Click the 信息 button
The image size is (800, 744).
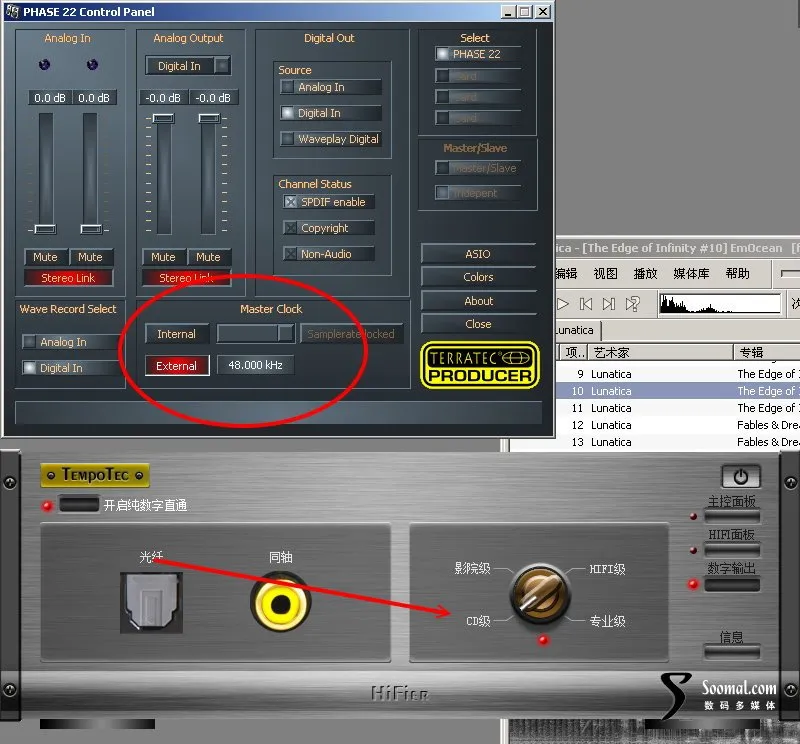click(732, 652)
